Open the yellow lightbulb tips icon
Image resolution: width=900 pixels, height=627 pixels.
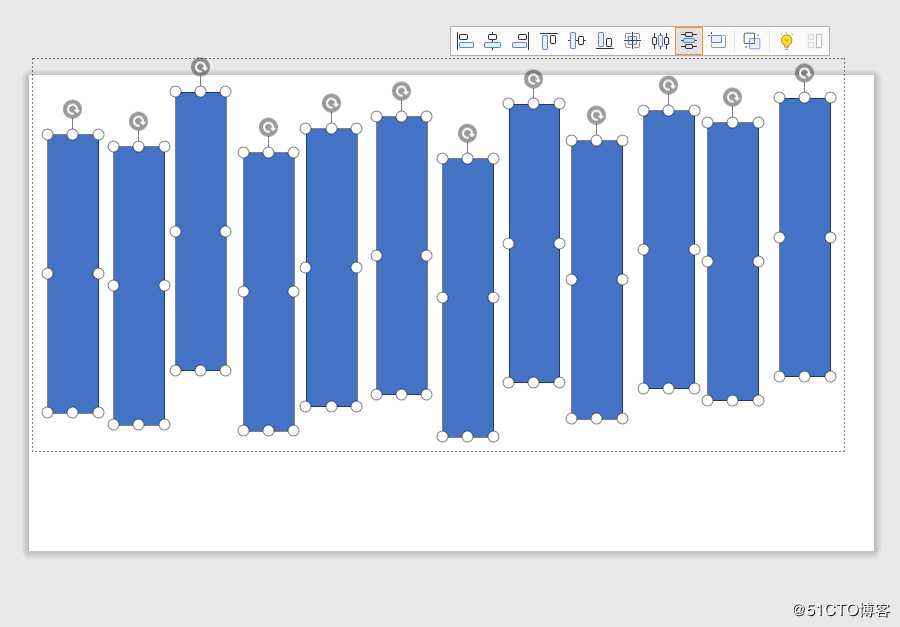(x=786, y=41)
